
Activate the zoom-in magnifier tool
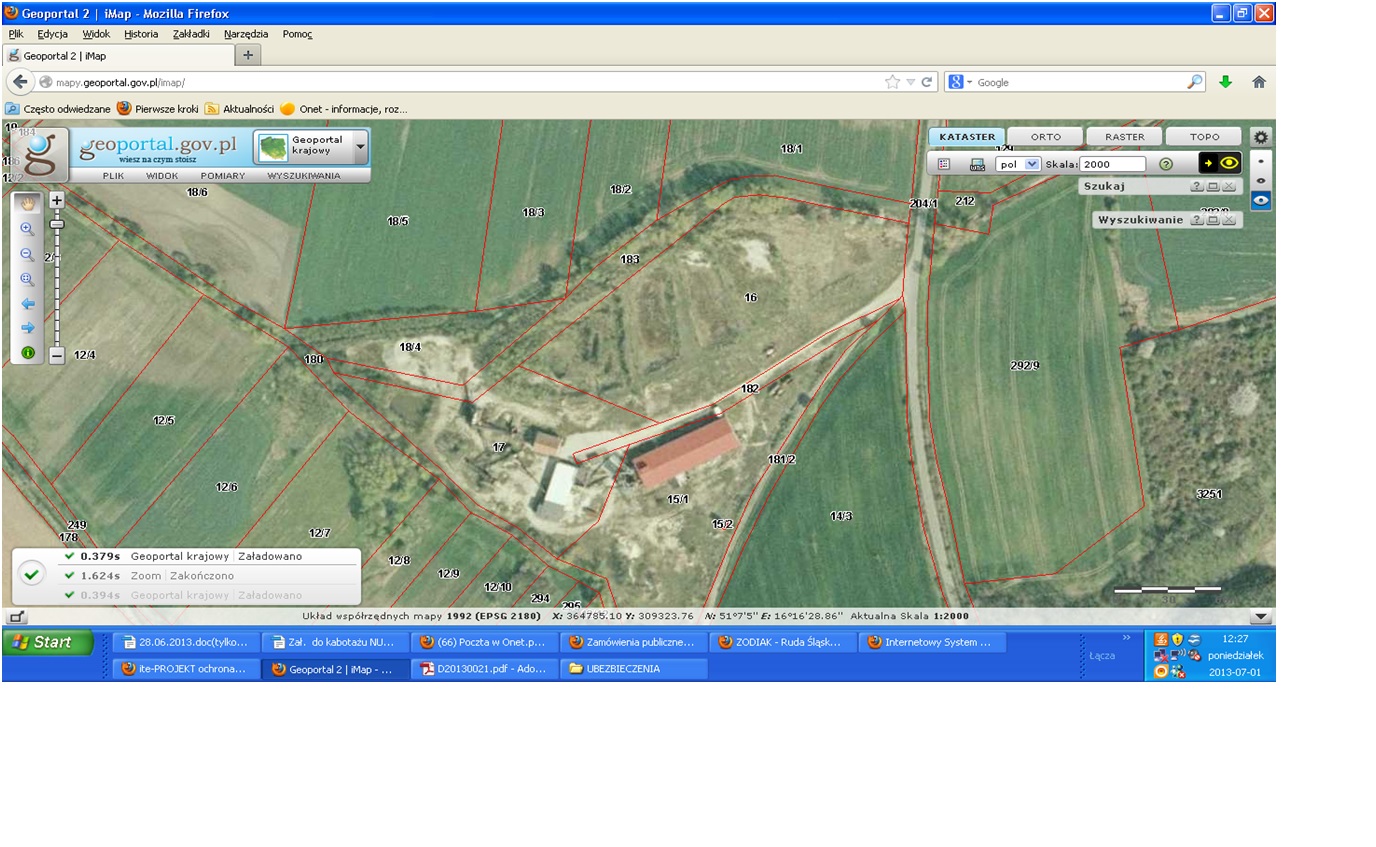coord(27,229)
